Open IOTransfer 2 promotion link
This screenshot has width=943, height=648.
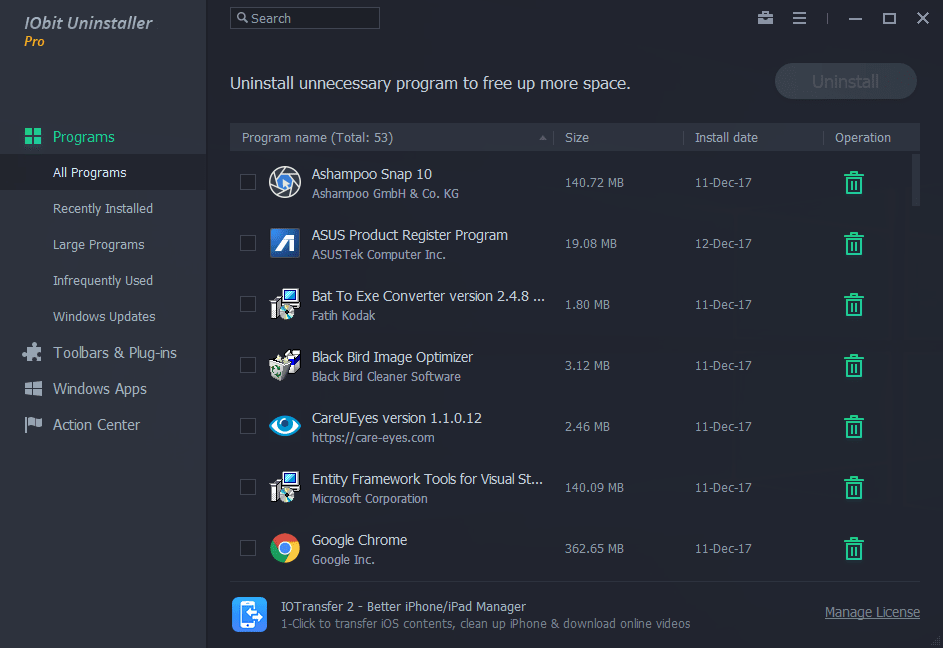403,606
